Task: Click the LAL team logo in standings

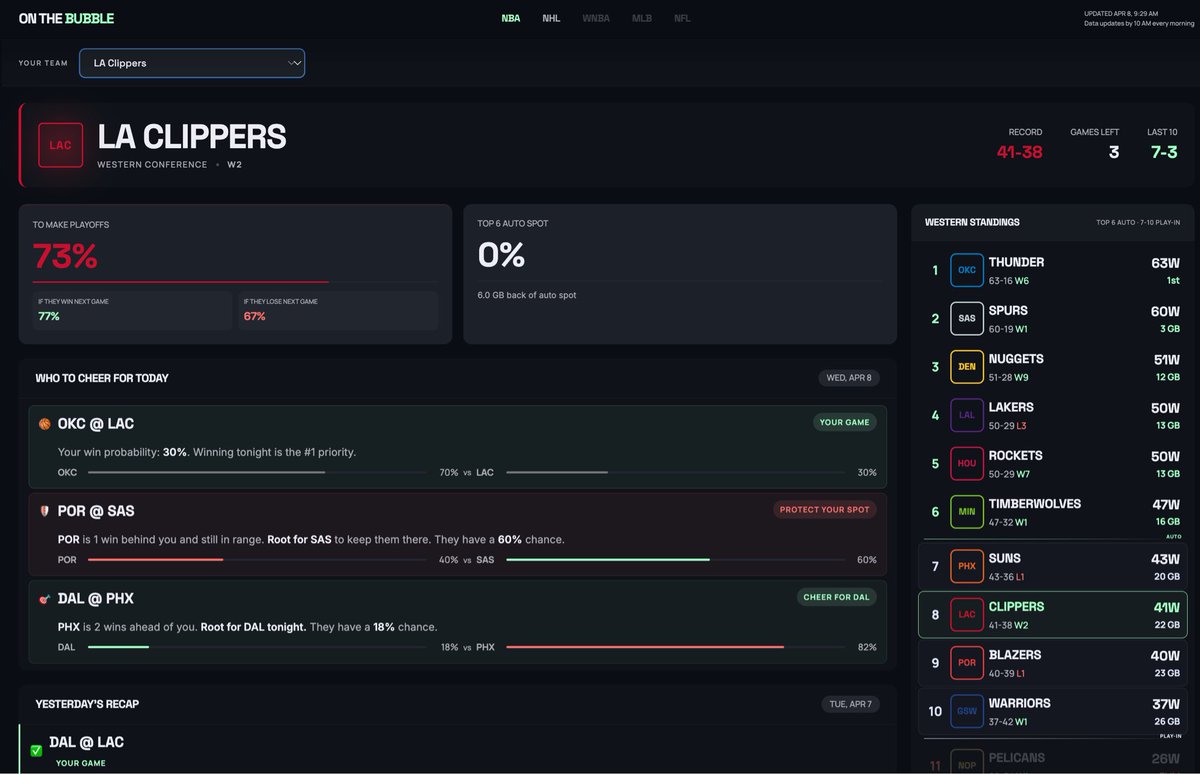Action: pyautogui.click(x=967, y=415)
